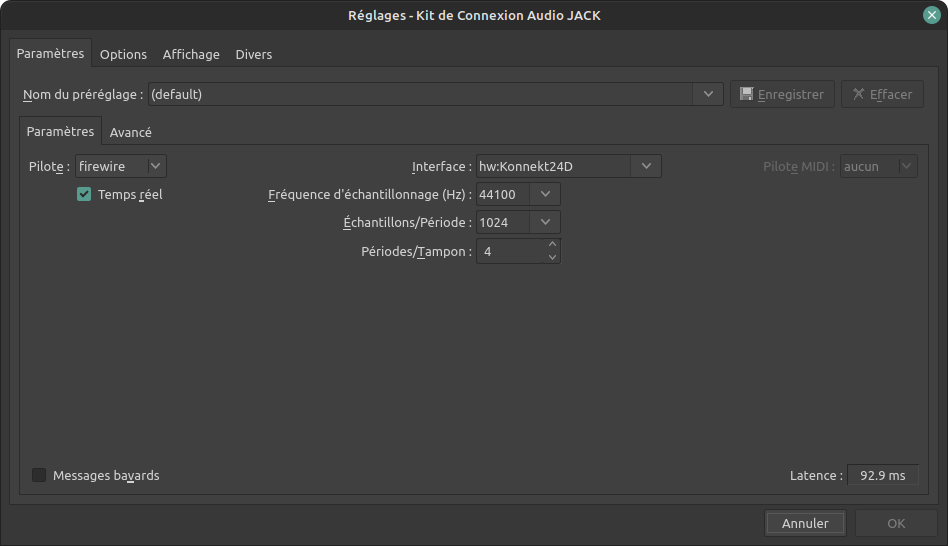Open the Fréquence d'échantillonnage dropdown
The width and height of the screenshot is (948, 546).
[x=545, y=194]
